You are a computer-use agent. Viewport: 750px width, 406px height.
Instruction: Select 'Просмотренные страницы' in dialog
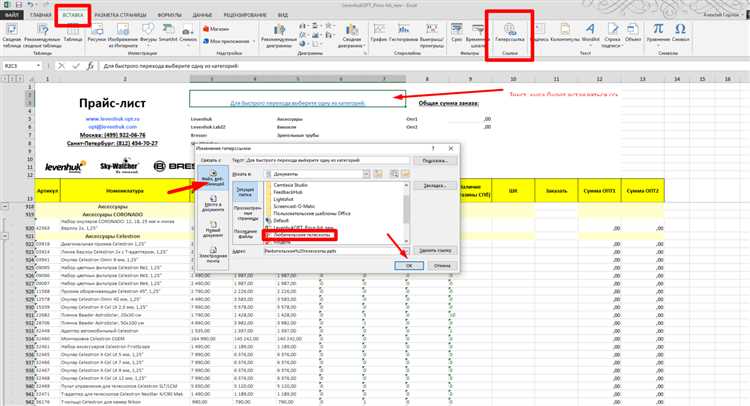pos(245,213)
